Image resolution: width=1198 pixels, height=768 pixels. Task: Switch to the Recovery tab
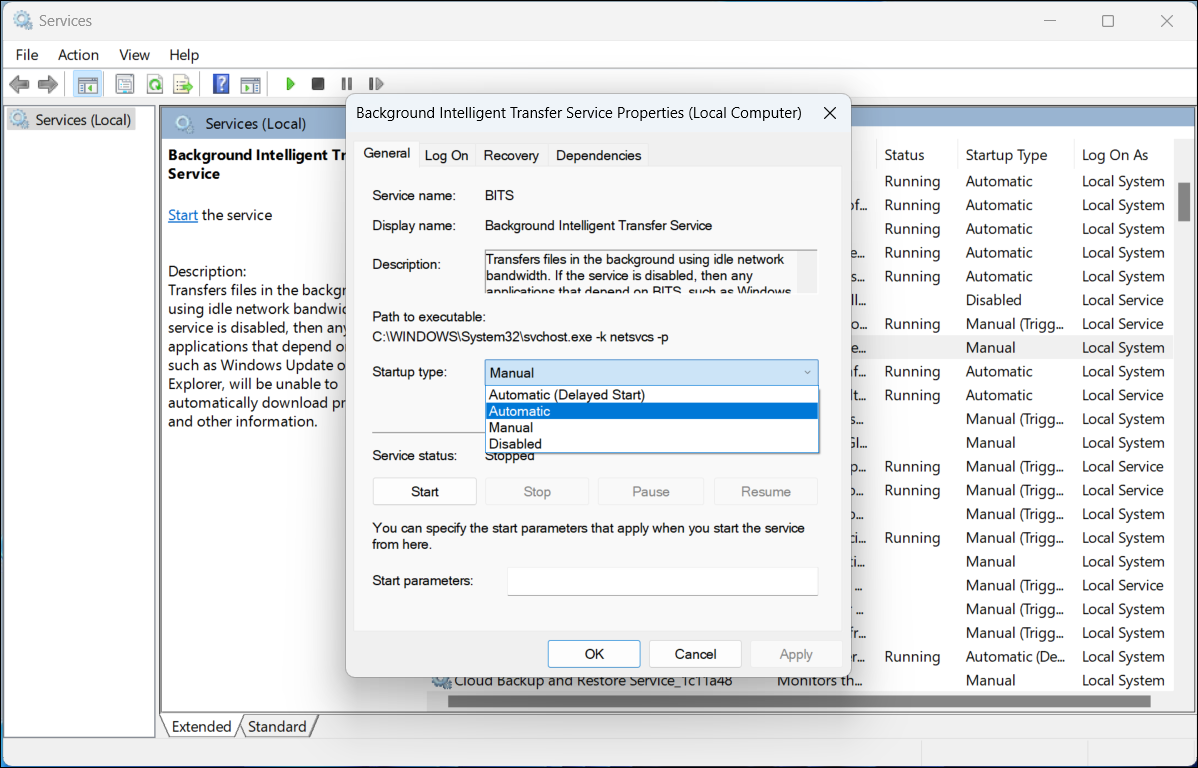511,155
